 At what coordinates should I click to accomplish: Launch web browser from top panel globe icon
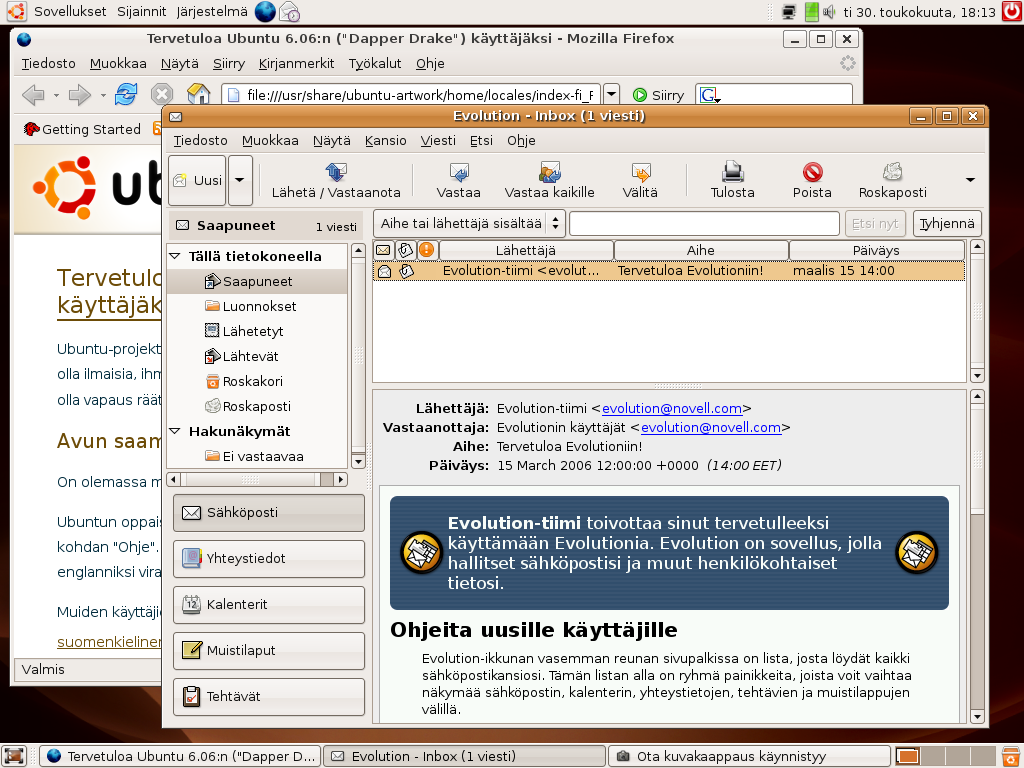(264, 11)
